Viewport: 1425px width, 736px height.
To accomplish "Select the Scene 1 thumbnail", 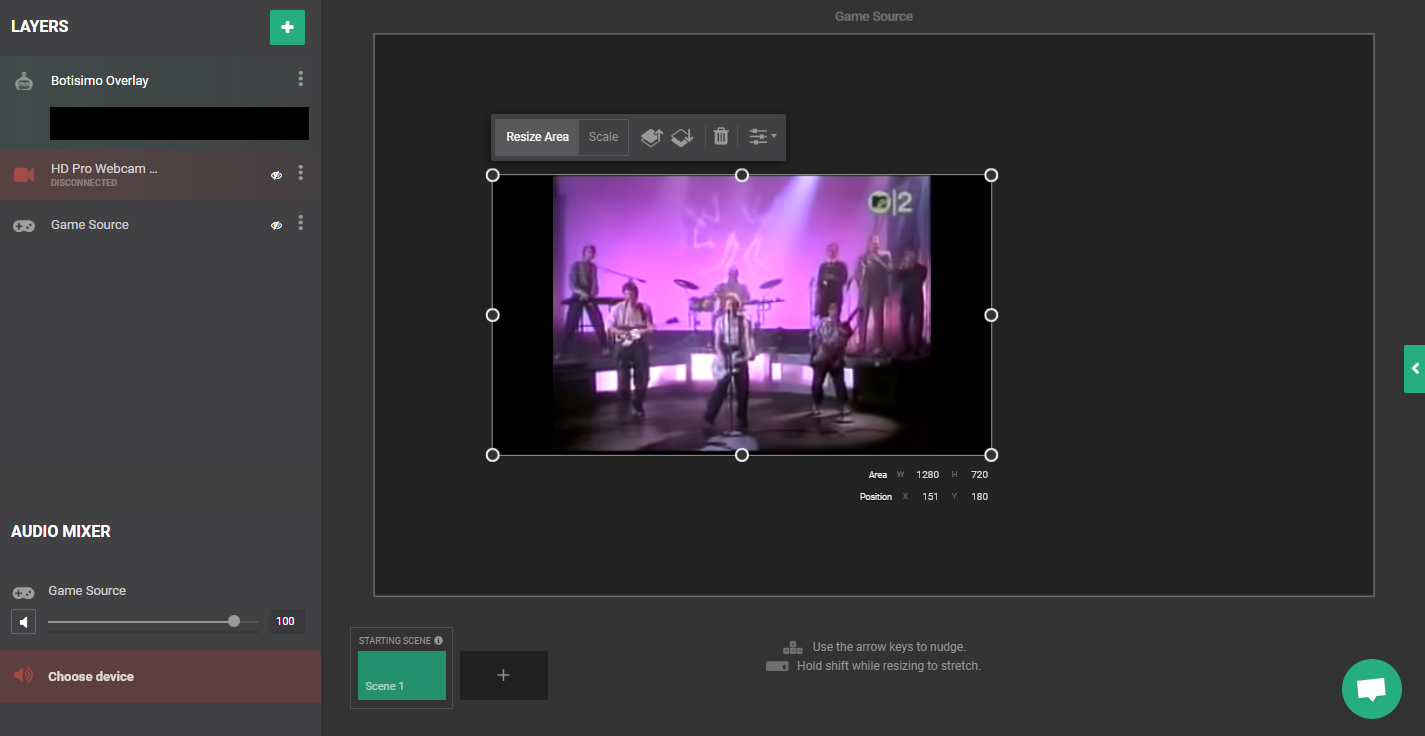I will click(401, 675).
